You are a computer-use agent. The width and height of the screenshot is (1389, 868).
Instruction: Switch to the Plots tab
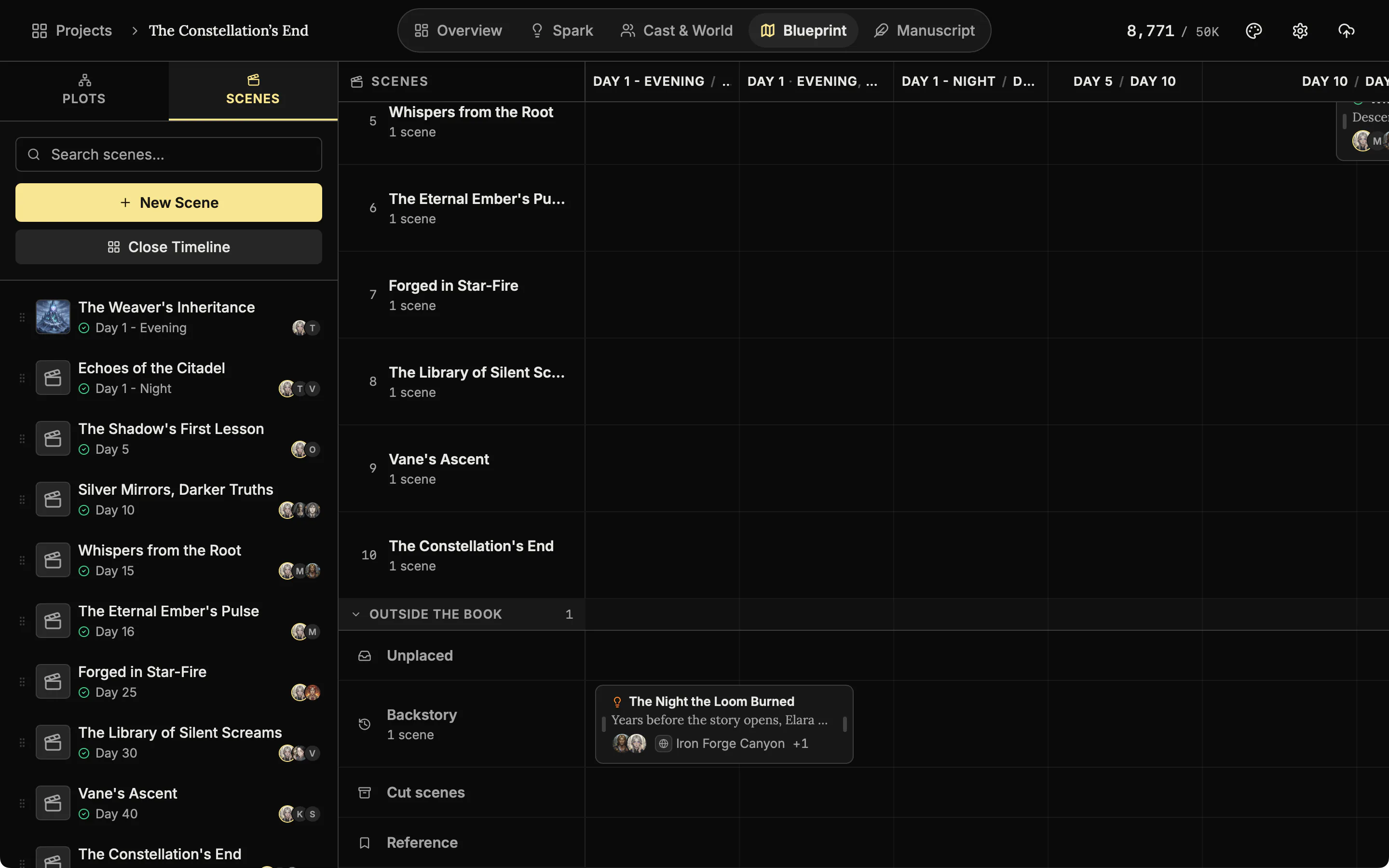[84, 91]
